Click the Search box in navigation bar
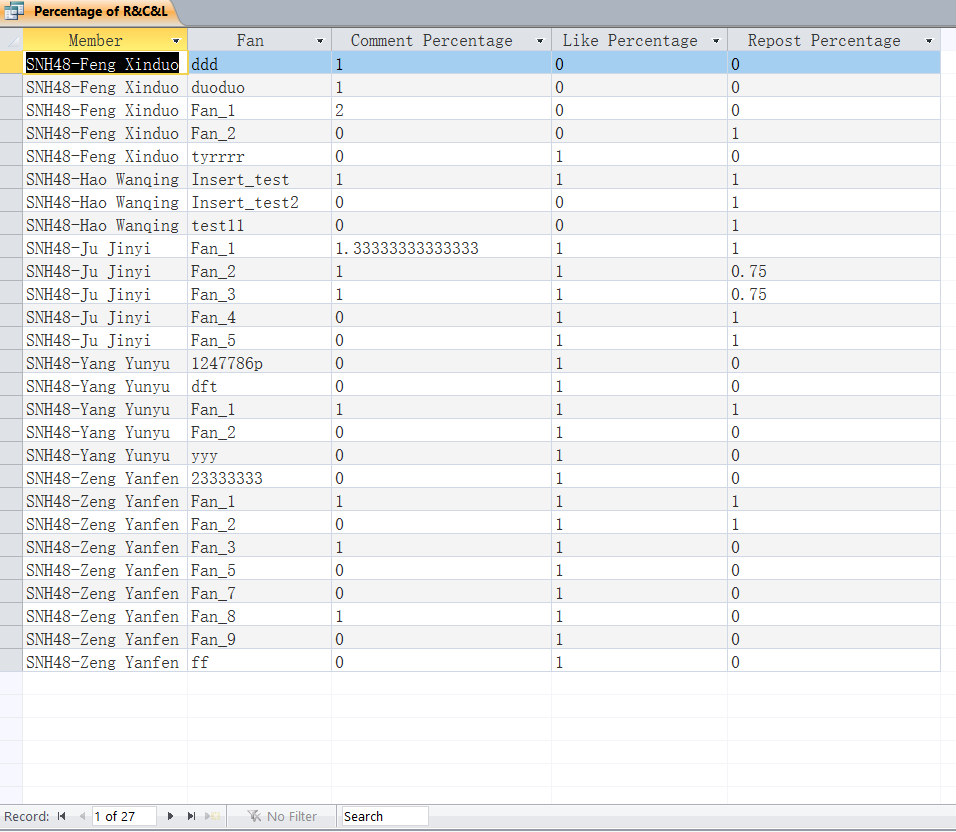Screen dimensions: 956x832 [383, 816]
